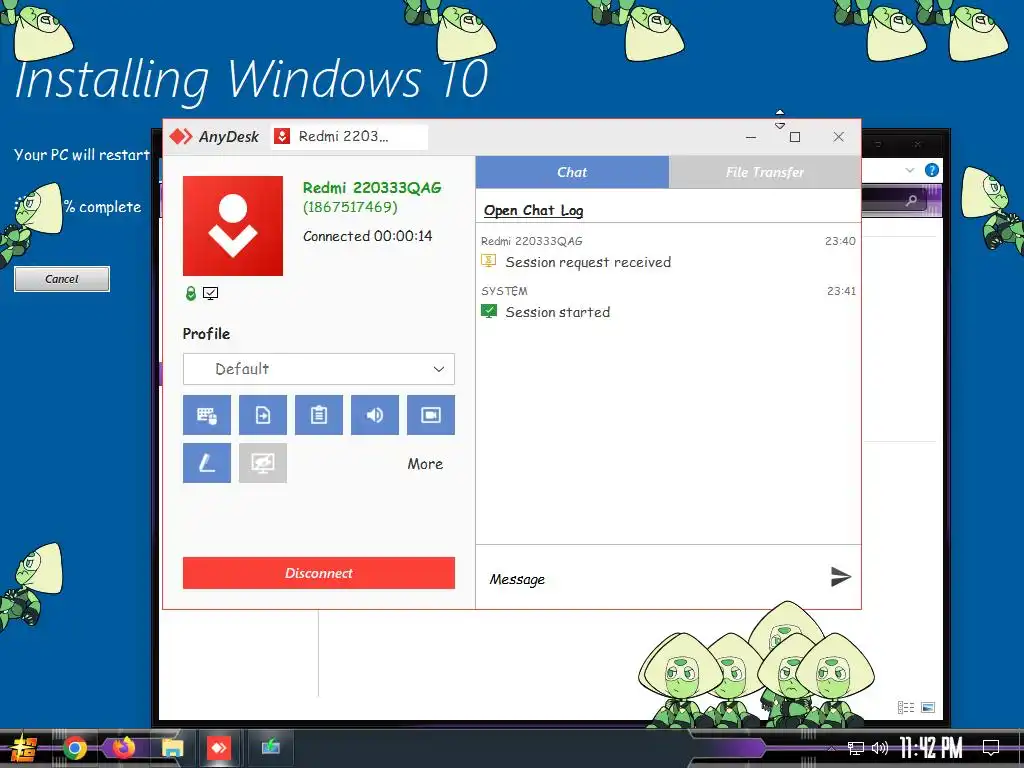Open help in background Explorer window
Screen dimensions: 1024x768
coord(932,170)
